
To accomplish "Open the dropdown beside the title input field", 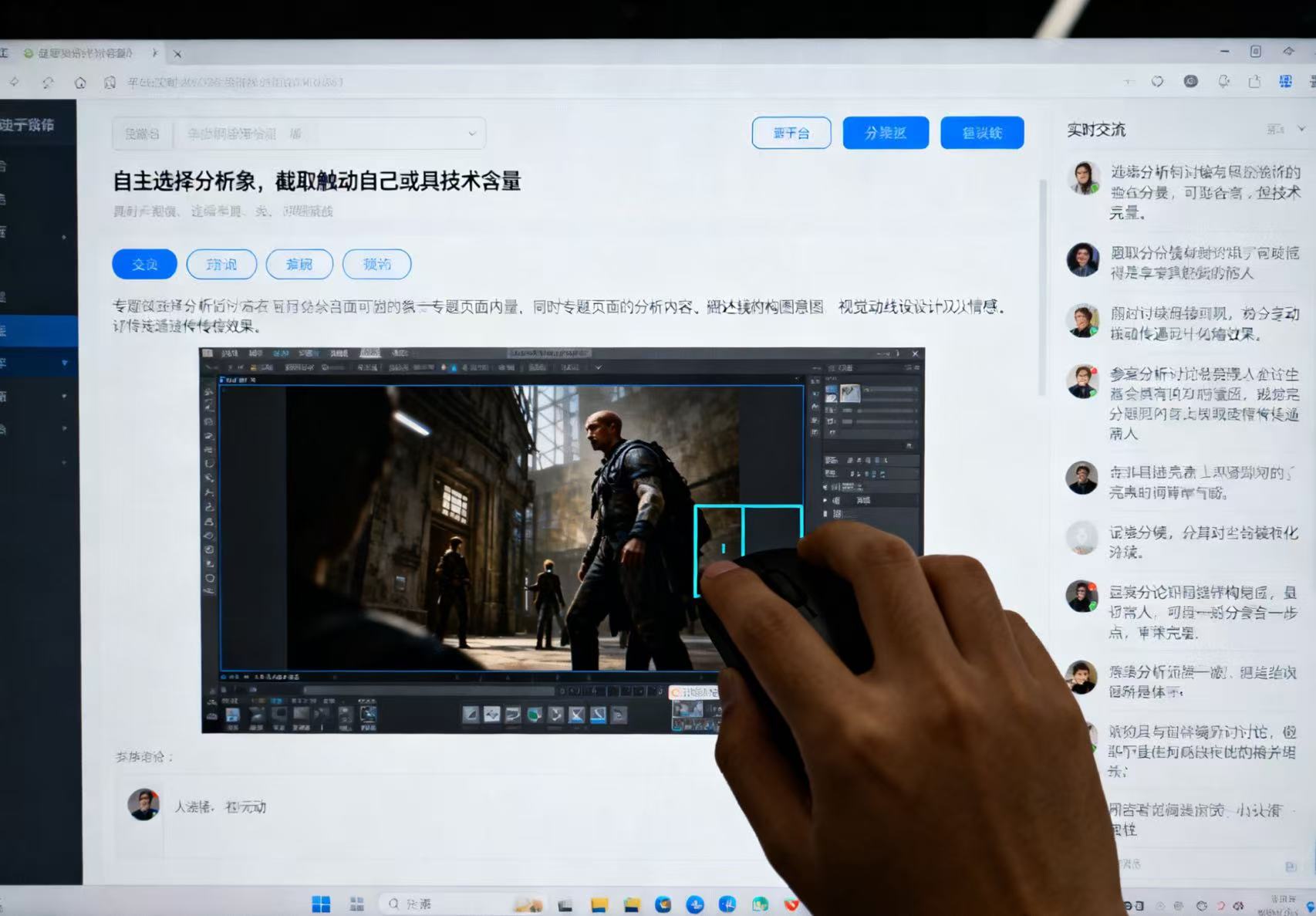I will [x=471, y=133].
